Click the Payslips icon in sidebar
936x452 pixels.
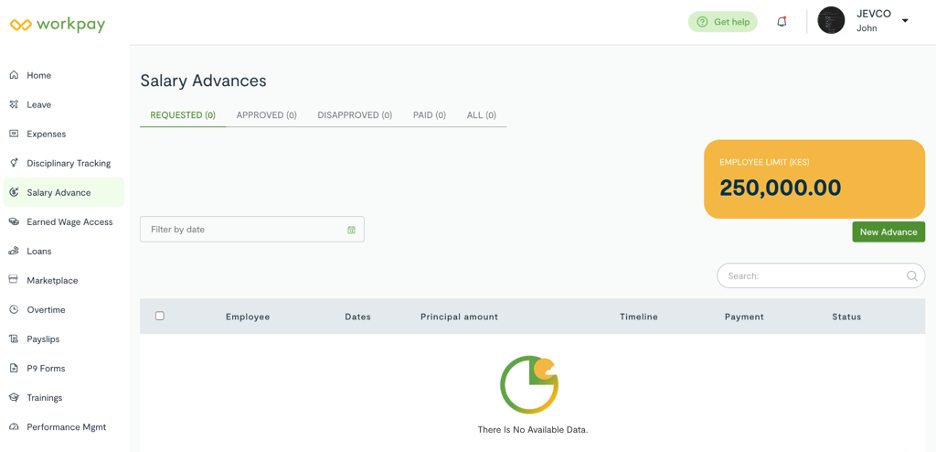(14, 339)
